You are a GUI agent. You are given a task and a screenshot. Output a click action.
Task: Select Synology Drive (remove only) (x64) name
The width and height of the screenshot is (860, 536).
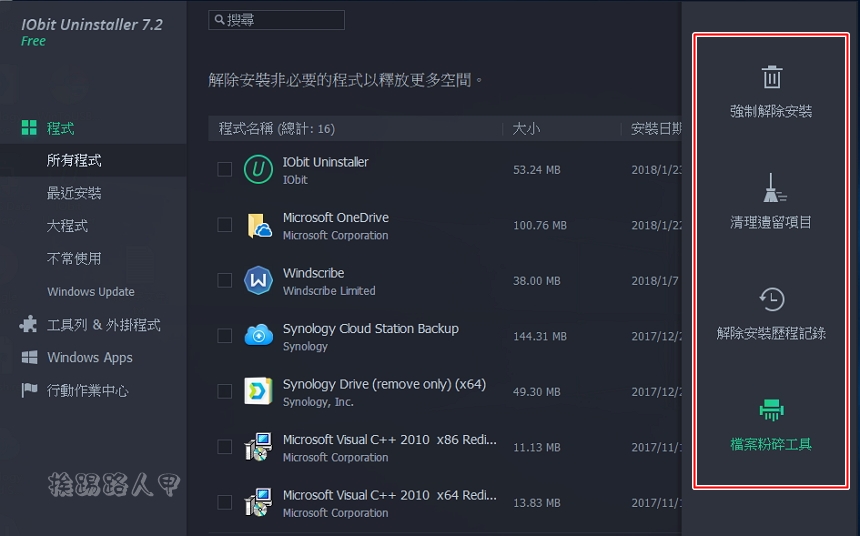click(x=384, y=384)
